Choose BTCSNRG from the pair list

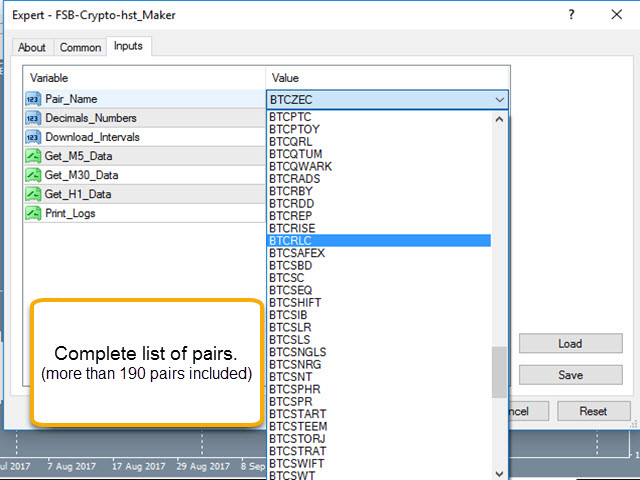point(379,364)
